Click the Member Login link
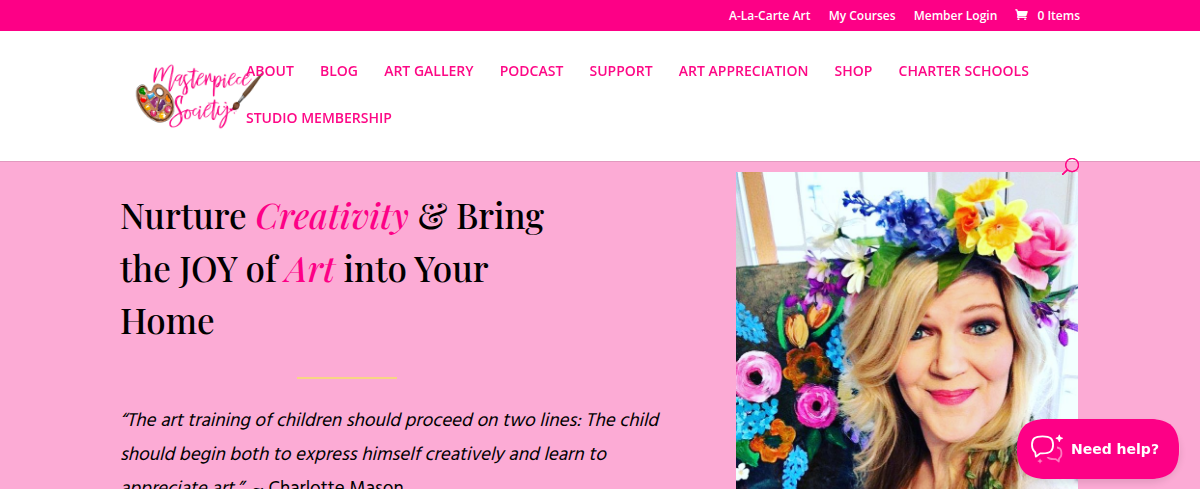This screenshot has width=1200, height=489. [955, 15]
